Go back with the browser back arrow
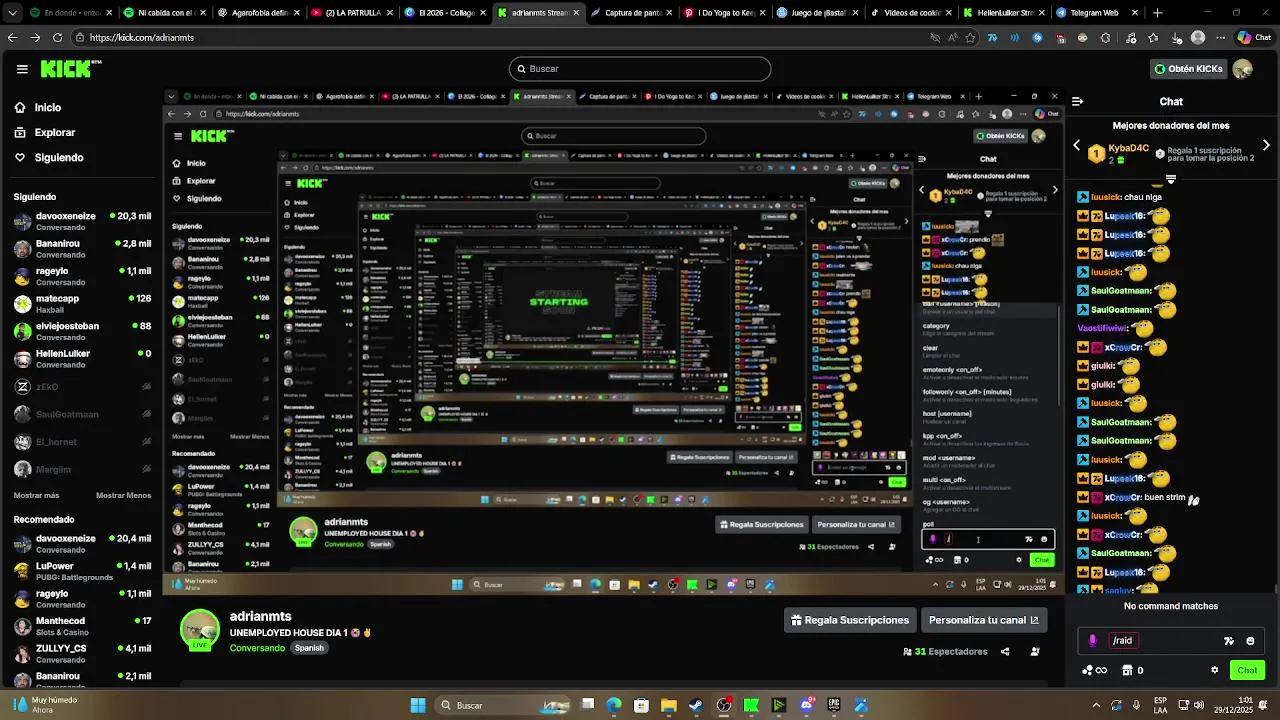 tap(13, 37)
